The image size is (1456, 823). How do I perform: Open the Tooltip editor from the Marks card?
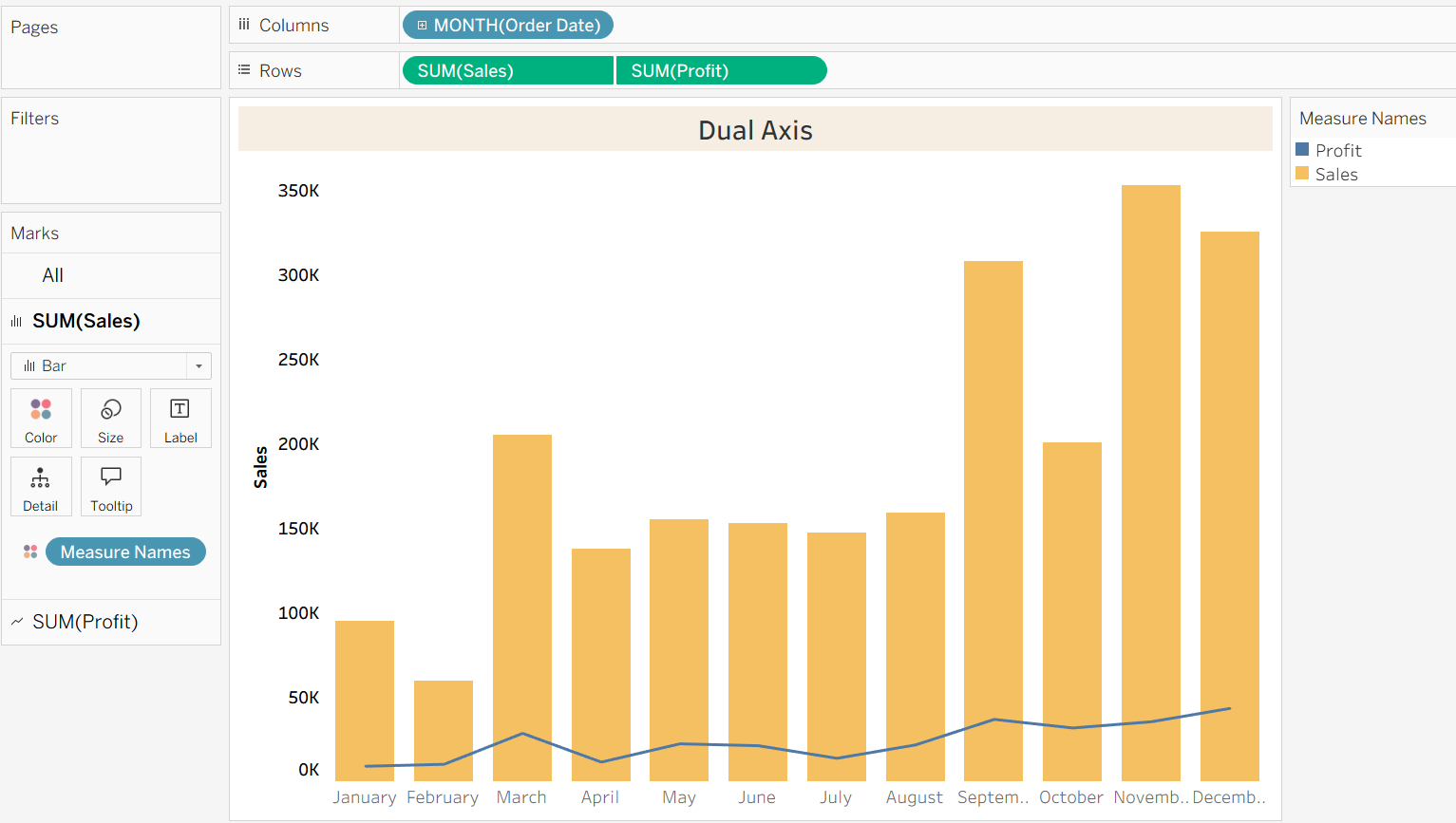[x=110, y=486]
